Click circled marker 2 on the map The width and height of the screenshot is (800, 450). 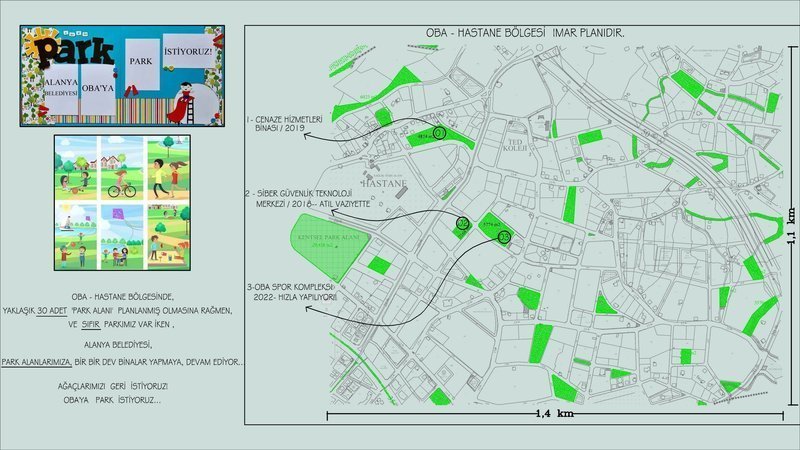pos(462,222)
